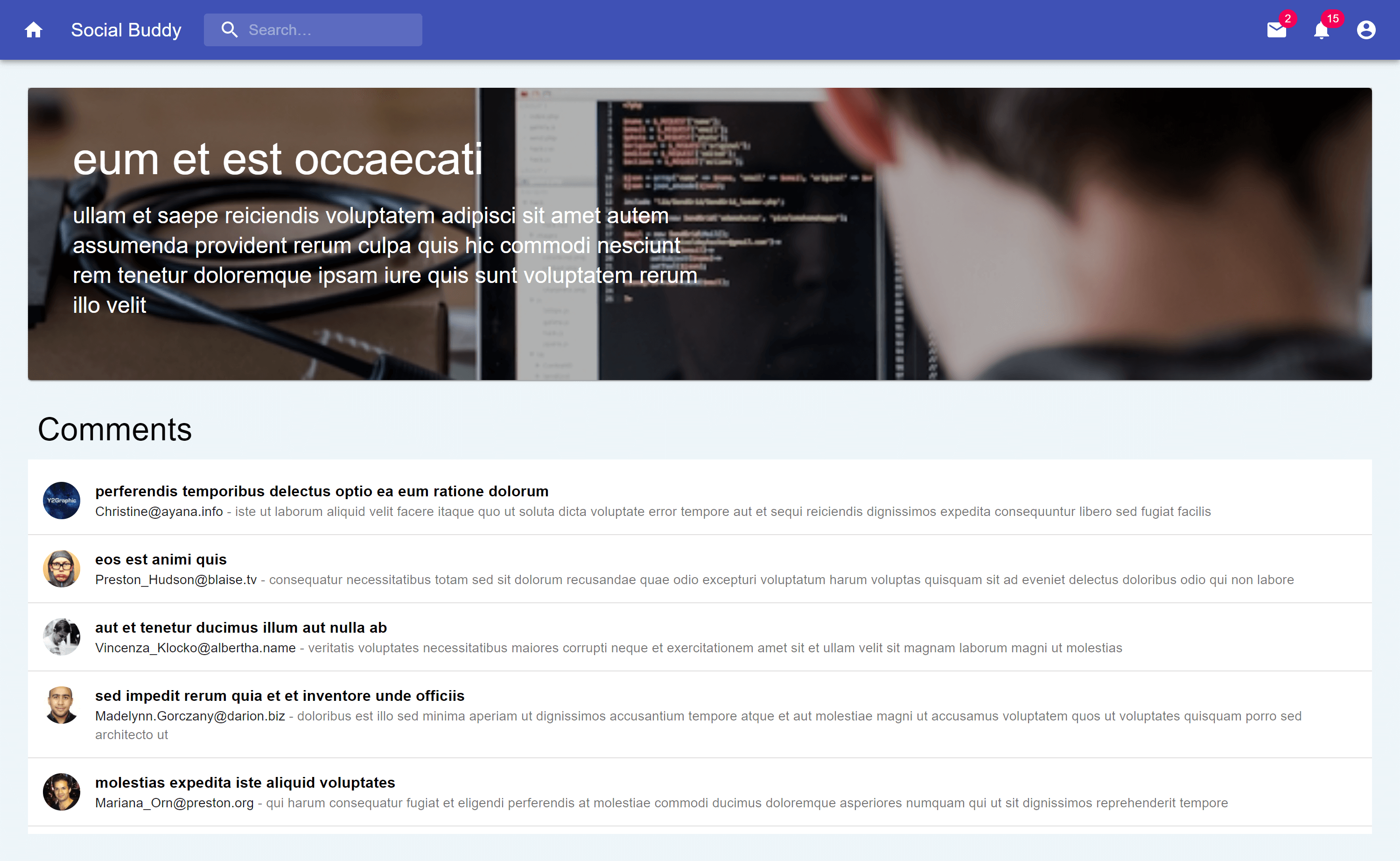Screen dimensions: 1400x861
Task: Click the red badge showing 15 on notifications
Action: (x=1333, y=18)
